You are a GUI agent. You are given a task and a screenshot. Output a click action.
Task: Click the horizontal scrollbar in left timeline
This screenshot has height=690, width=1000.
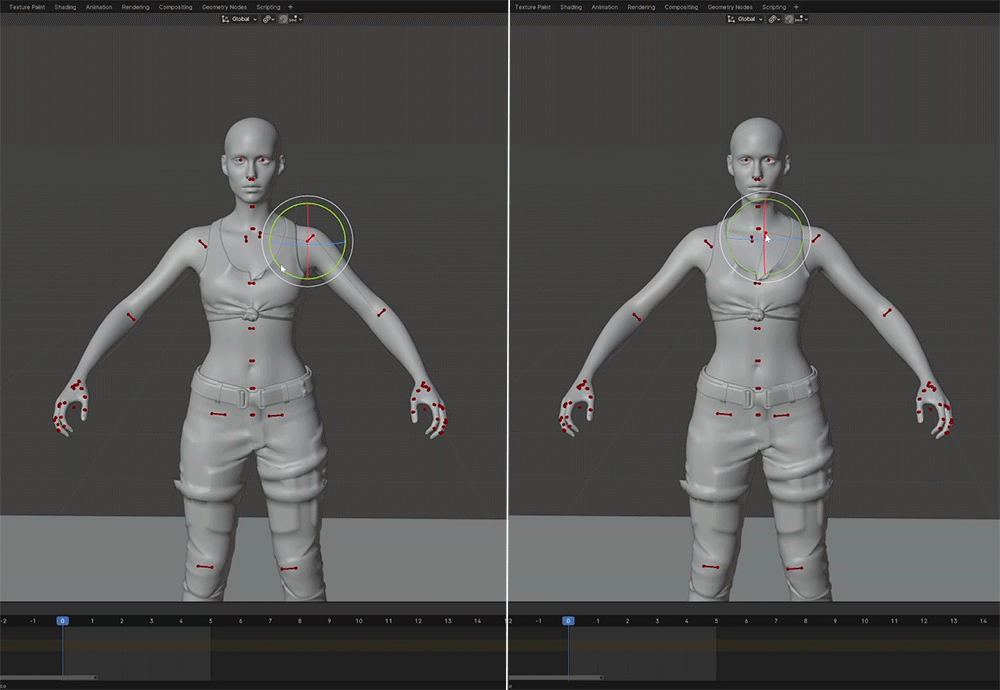coord(48,677)
